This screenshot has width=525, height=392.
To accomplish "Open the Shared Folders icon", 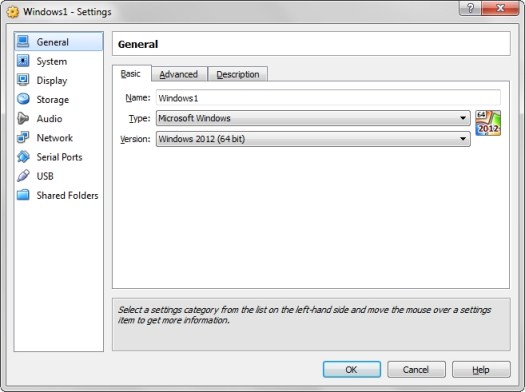I will 23,195.
